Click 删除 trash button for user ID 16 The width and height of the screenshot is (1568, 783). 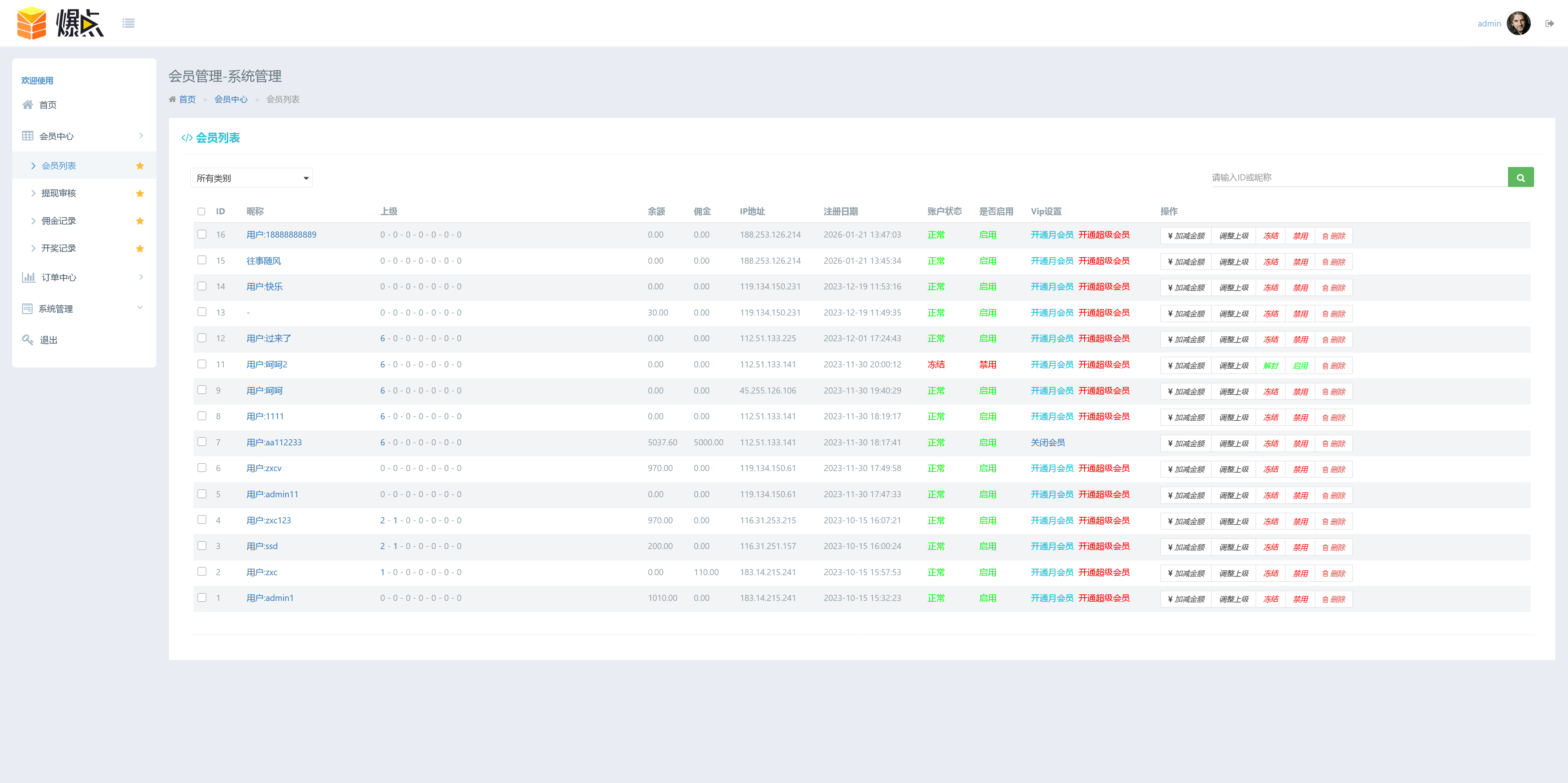pyautogui.click(x=1333, y=236)
